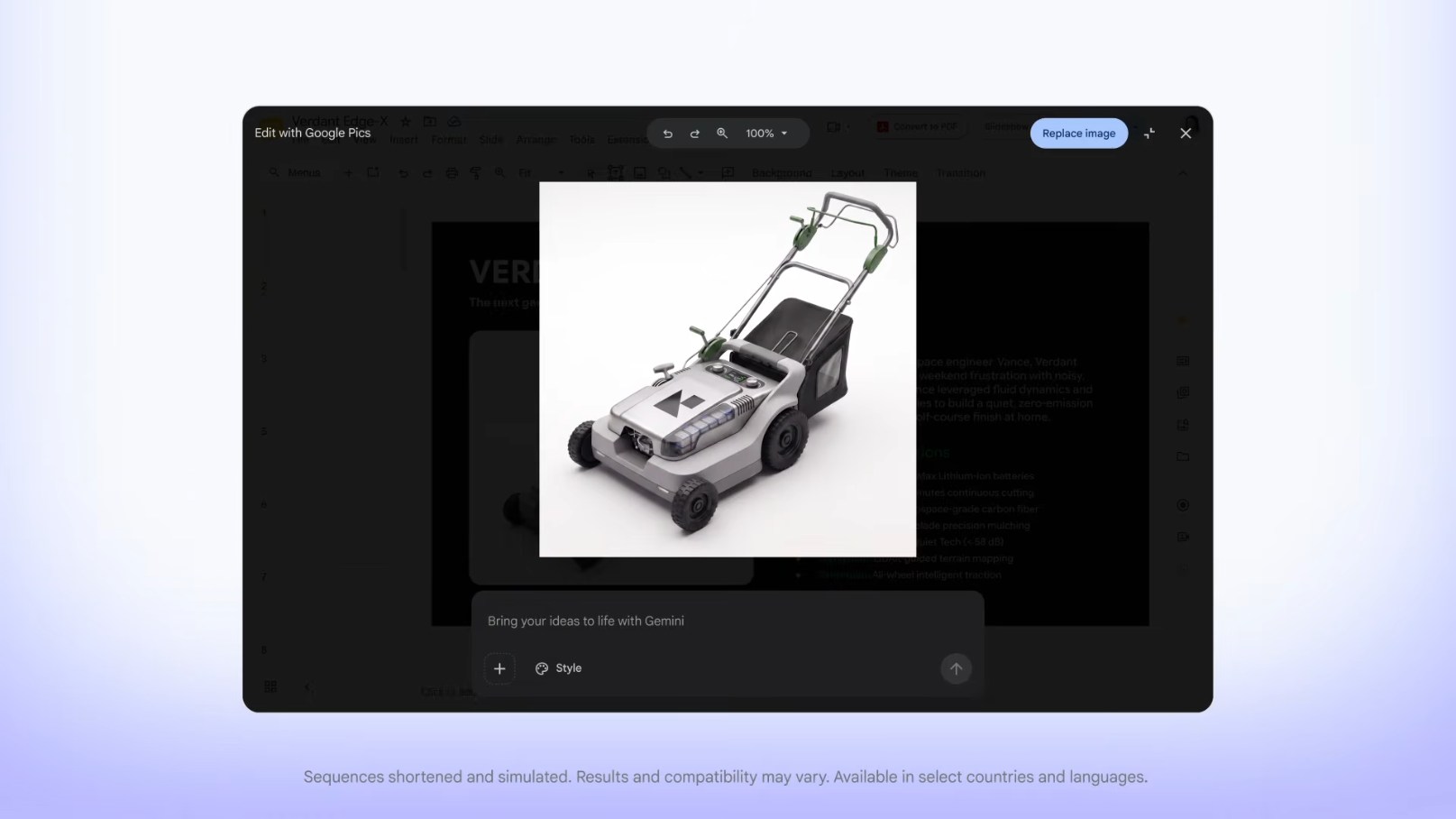
Task: Open the dimmed Insert menu
Action: click(x=404, y=140)
